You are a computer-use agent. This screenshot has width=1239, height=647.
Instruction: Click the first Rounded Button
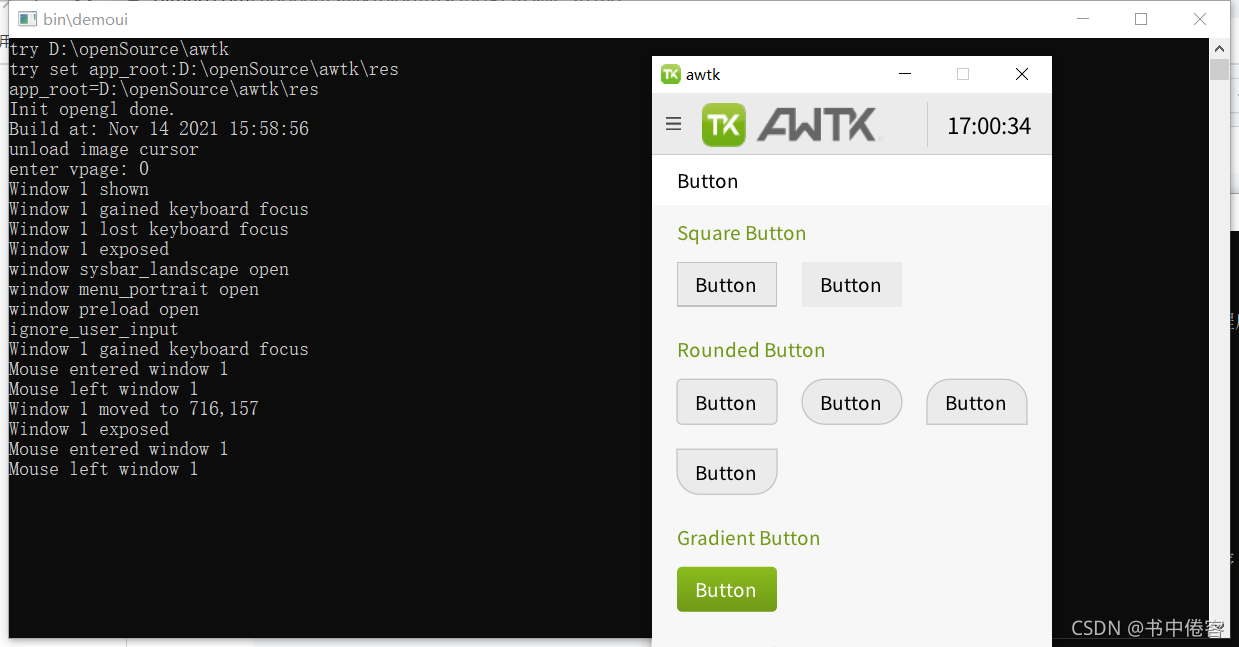pyautogui.click(x=727, y=402)
